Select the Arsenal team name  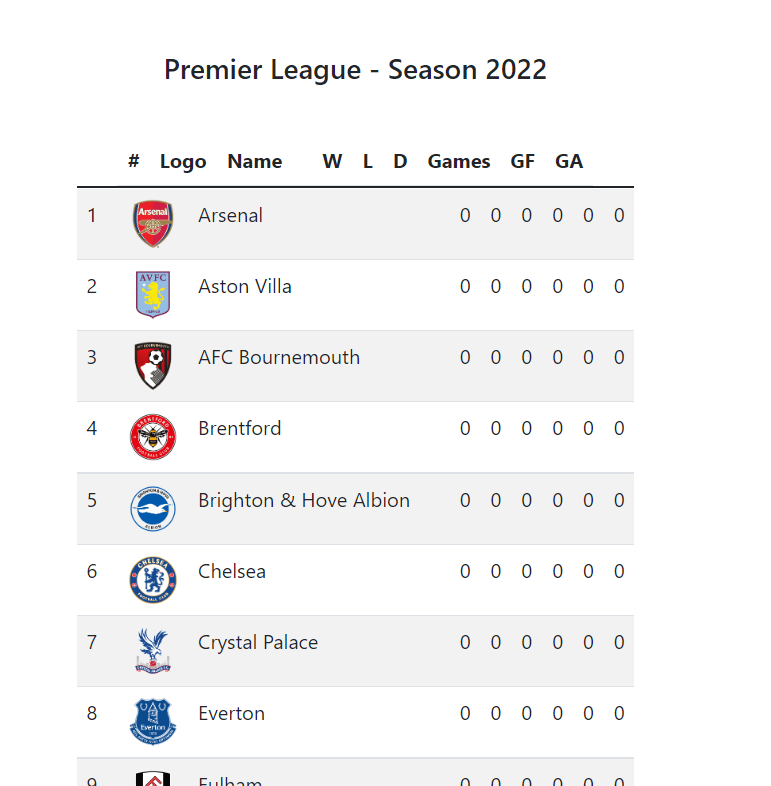coord(230,215)
